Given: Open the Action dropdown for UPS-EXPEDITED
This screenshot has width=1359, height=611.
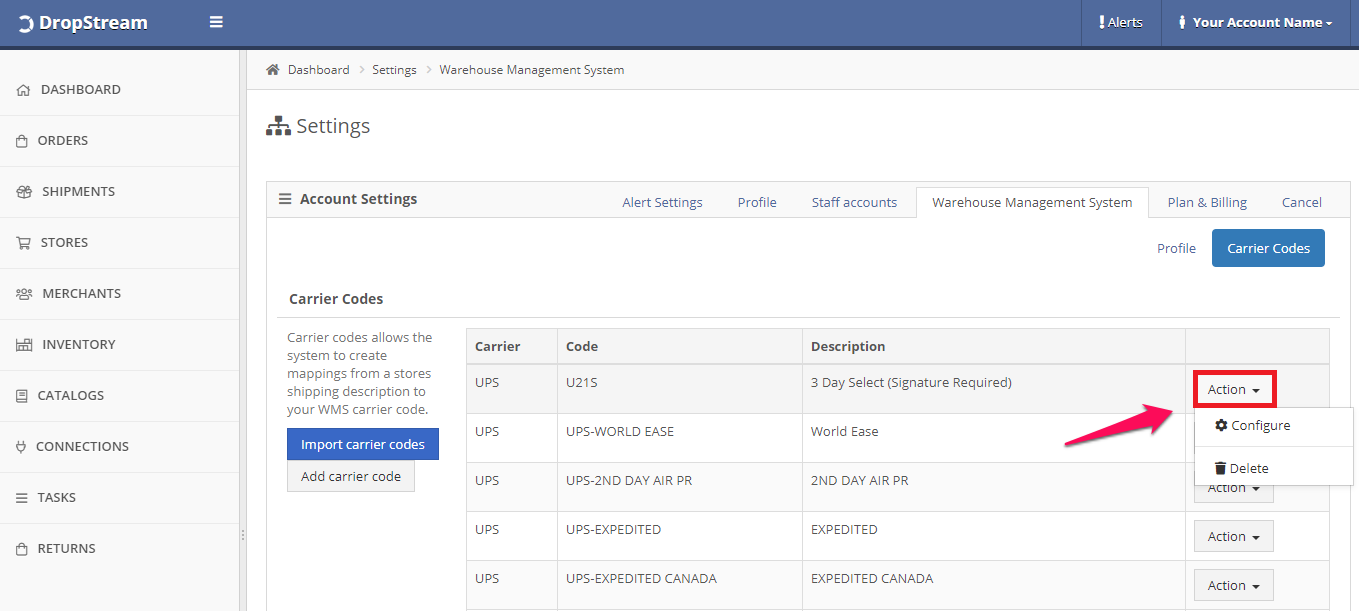Looking at the screenshot, I should (1233, 535).
